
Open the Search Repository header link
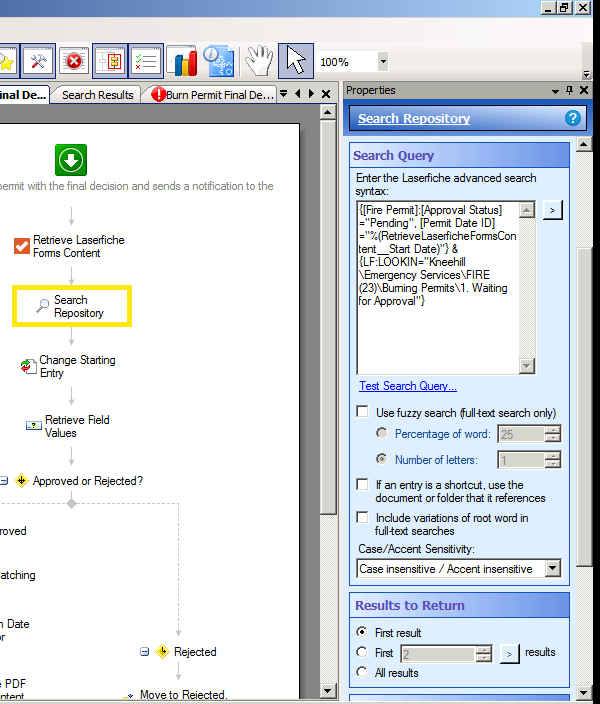pyautogui.click(x=414, y=119)
